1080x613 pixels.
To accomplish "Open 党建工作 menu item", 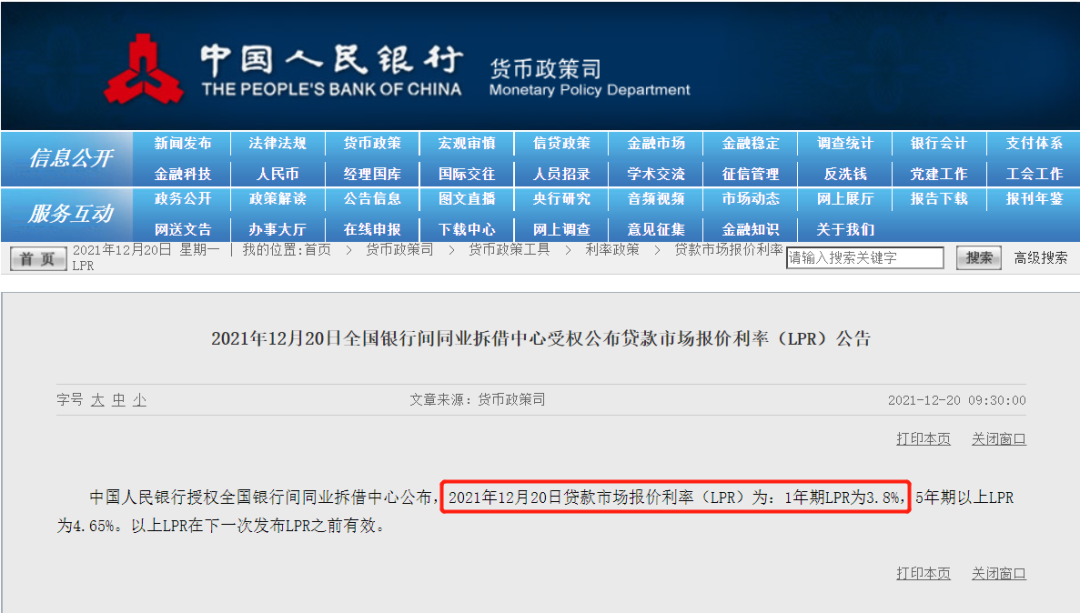I will pos(939,174).
